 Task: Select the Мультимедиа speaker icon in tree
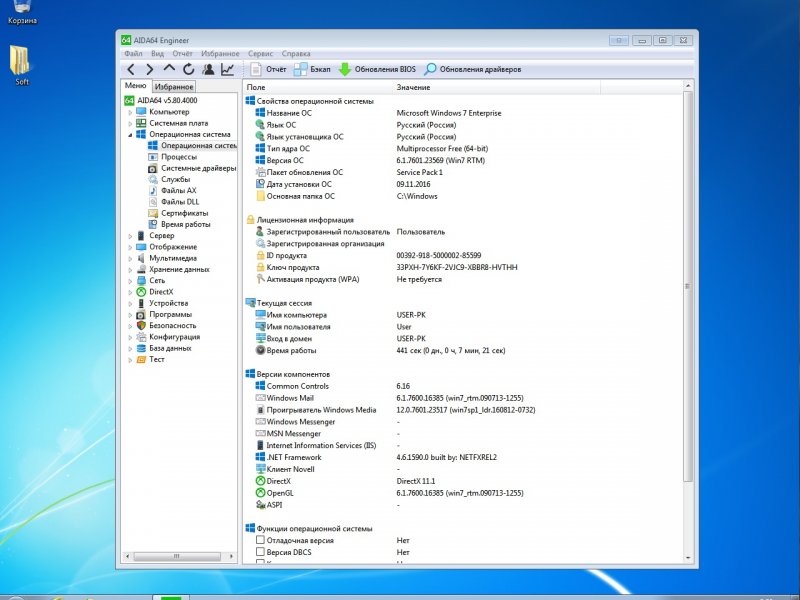(141, 258)
